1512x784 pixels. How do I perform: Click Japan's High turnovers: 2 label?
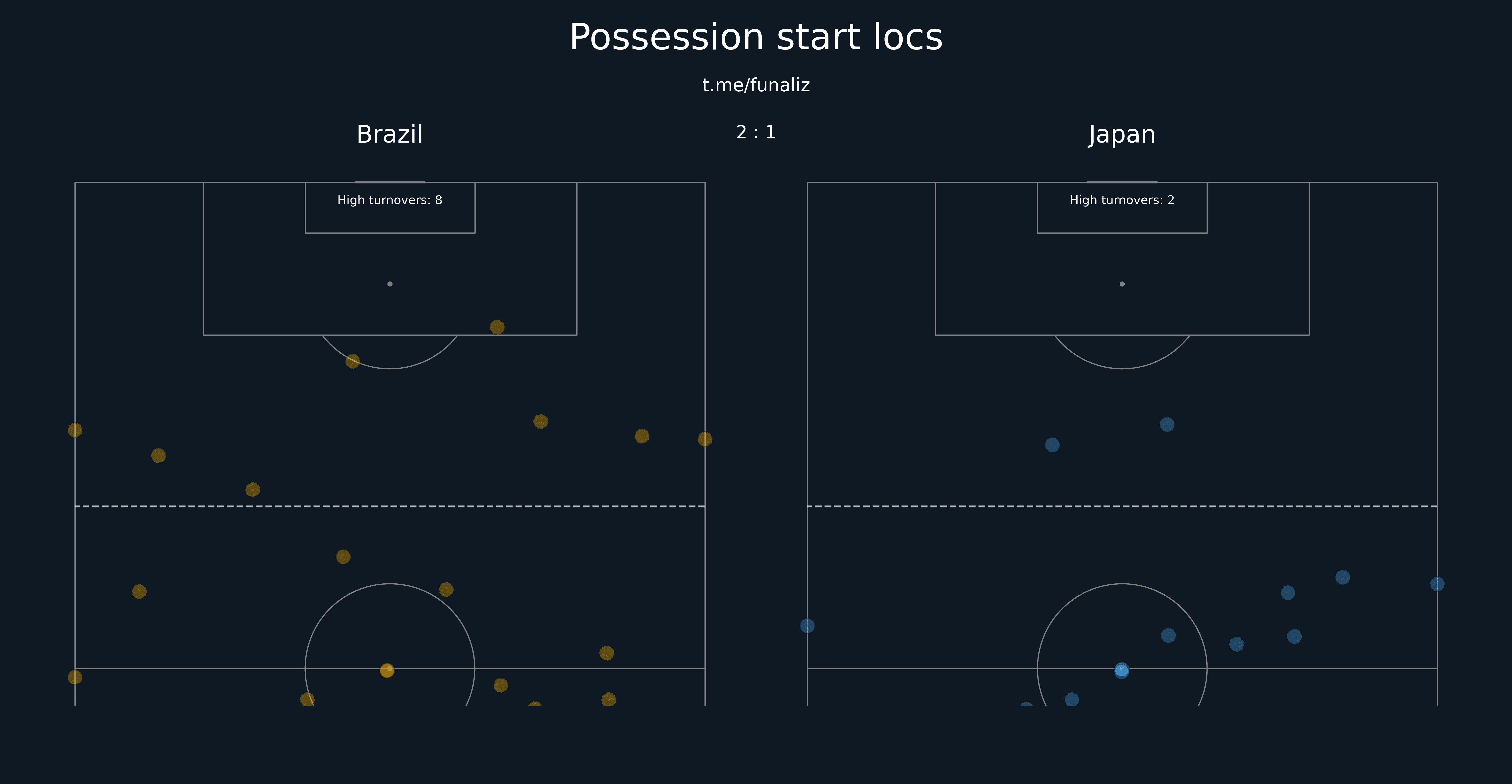pos(1122,200)
